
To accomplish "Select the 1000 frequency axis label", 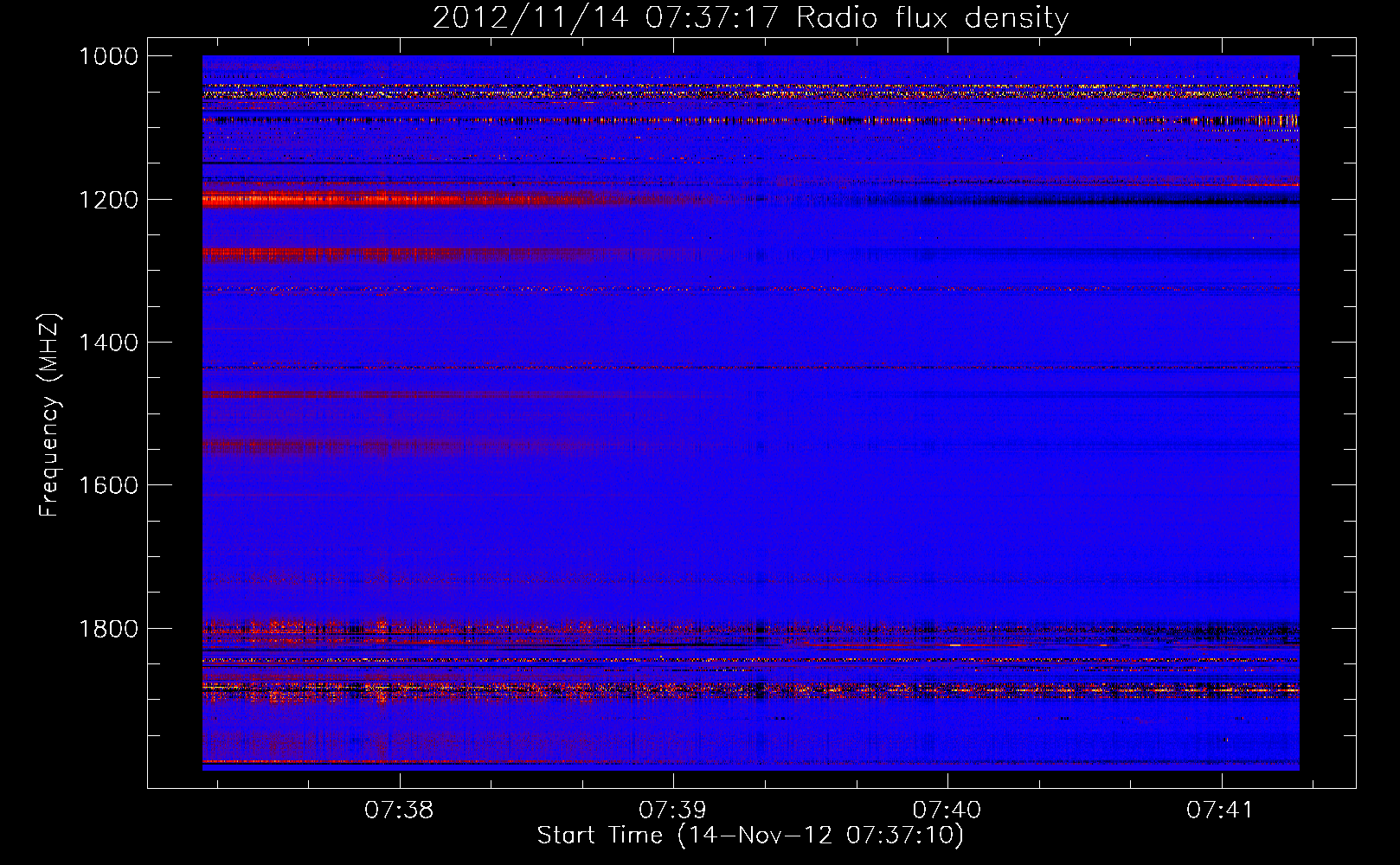I will pyautogui.click(x=108, y=56).
